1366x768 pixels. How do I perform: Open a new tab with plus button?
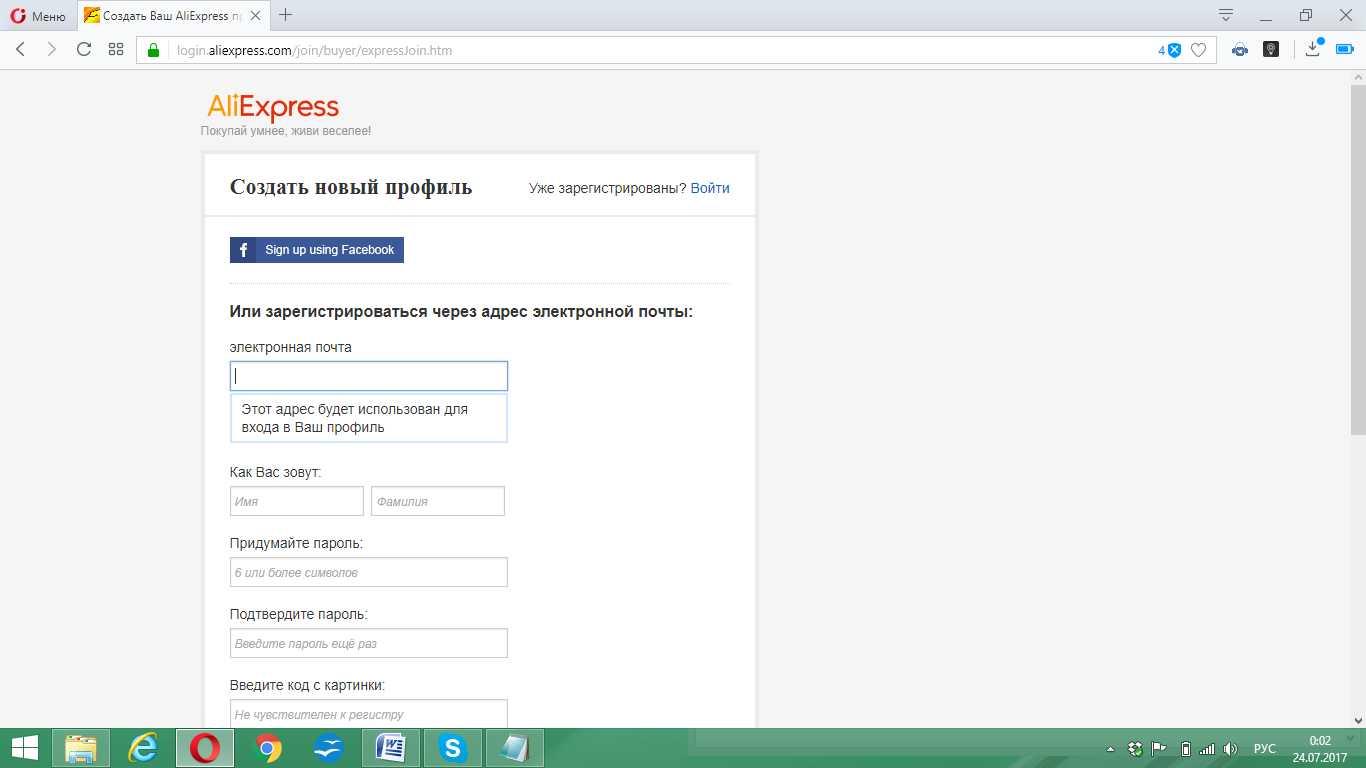click(x=286, y=14)
